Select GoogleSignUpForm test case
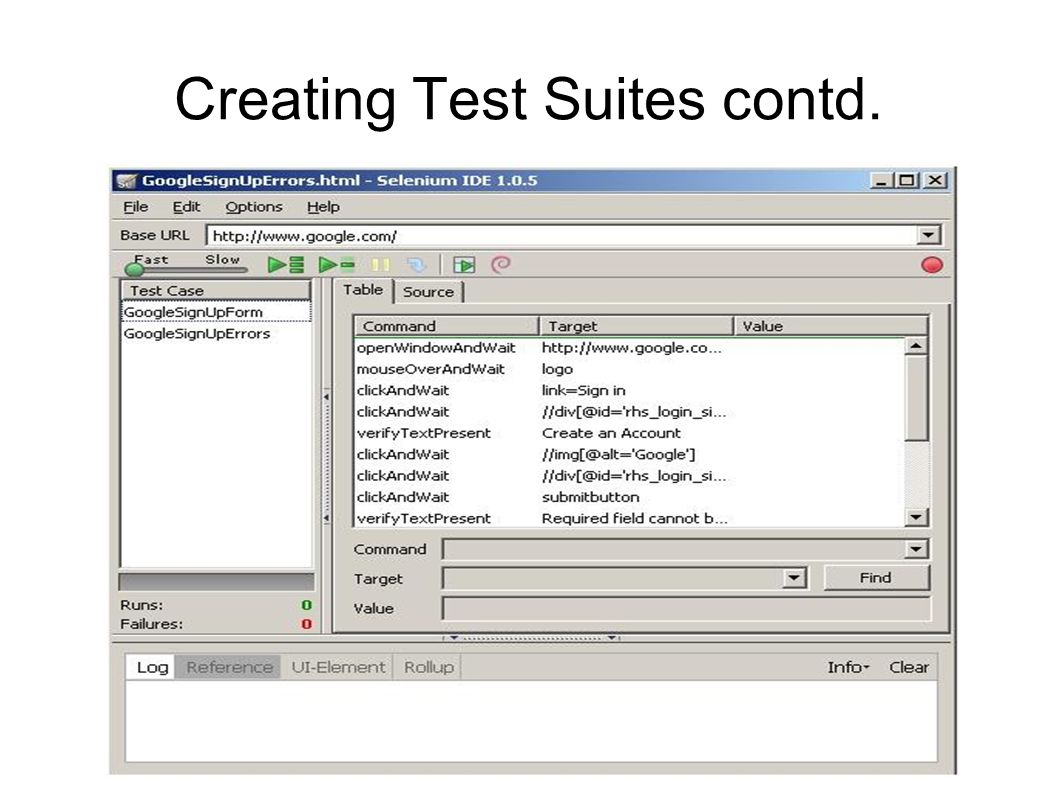1058x793 pixels. pos(216,312)
